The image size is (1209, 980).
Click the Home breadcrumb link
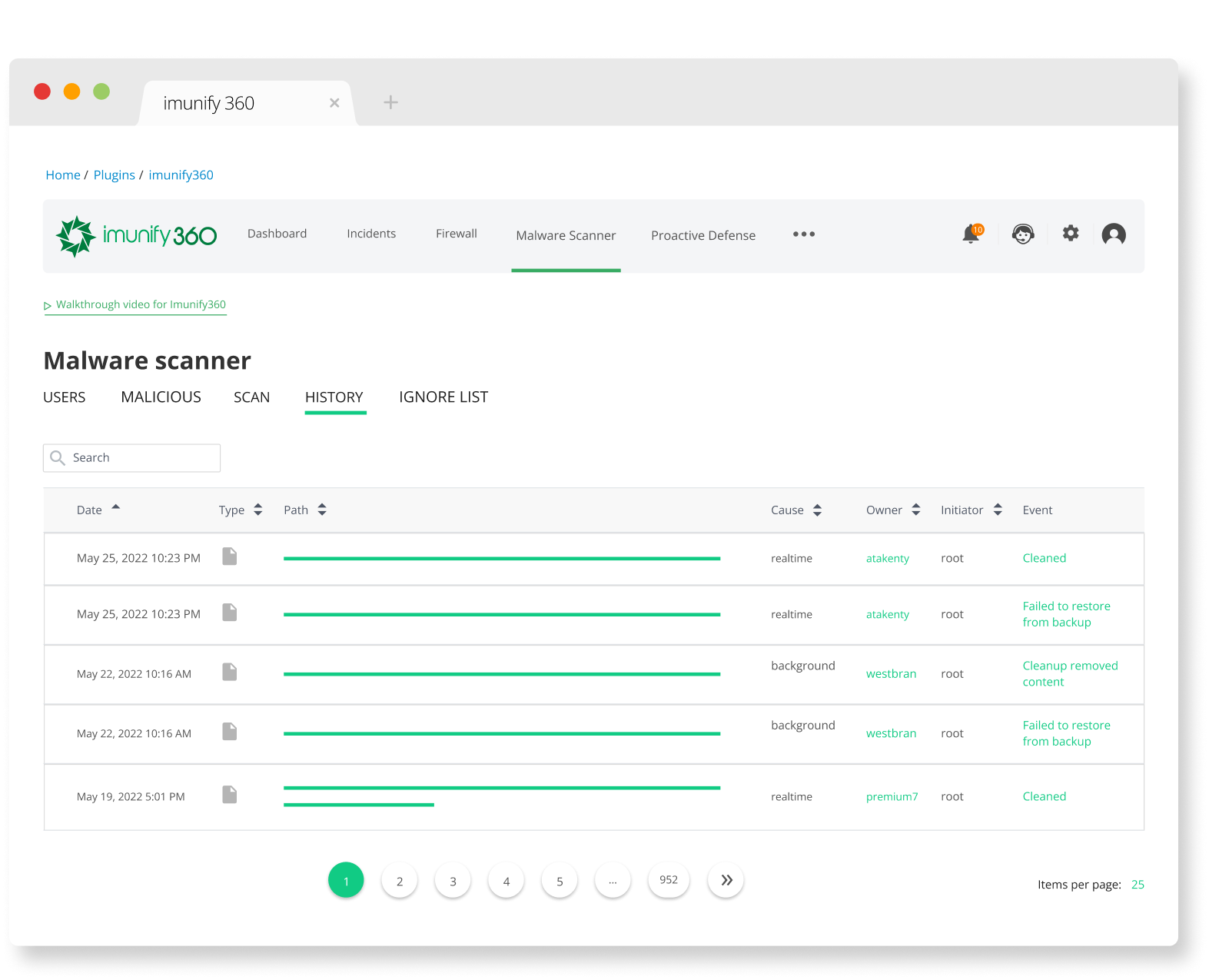pos(63,175)
